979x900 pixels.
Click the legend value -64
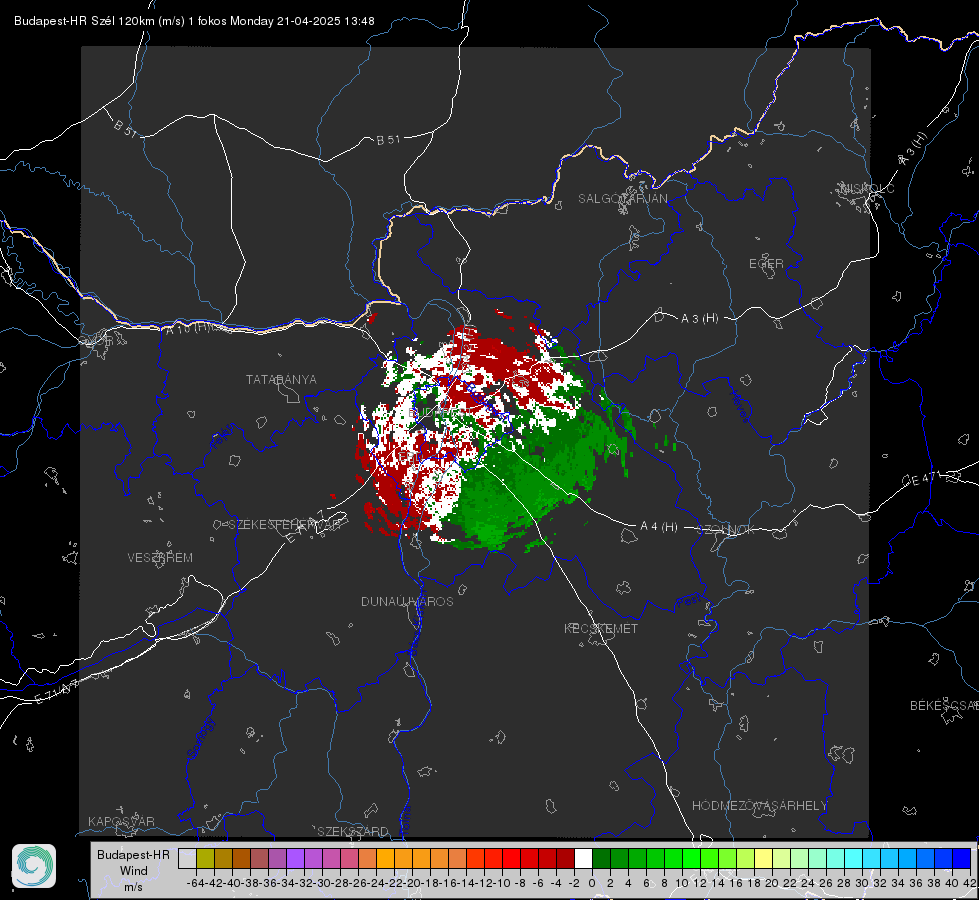click(x=196, y=883)
